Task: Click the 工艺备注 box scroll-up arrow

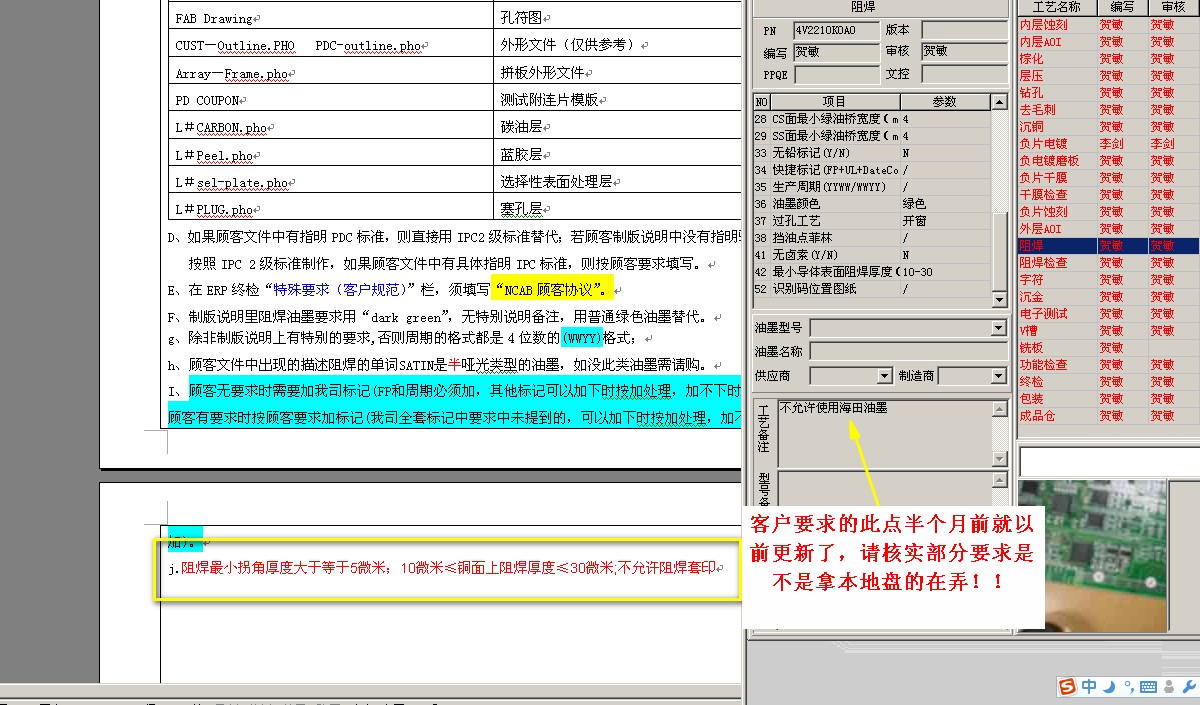Action: pos(999,409)
